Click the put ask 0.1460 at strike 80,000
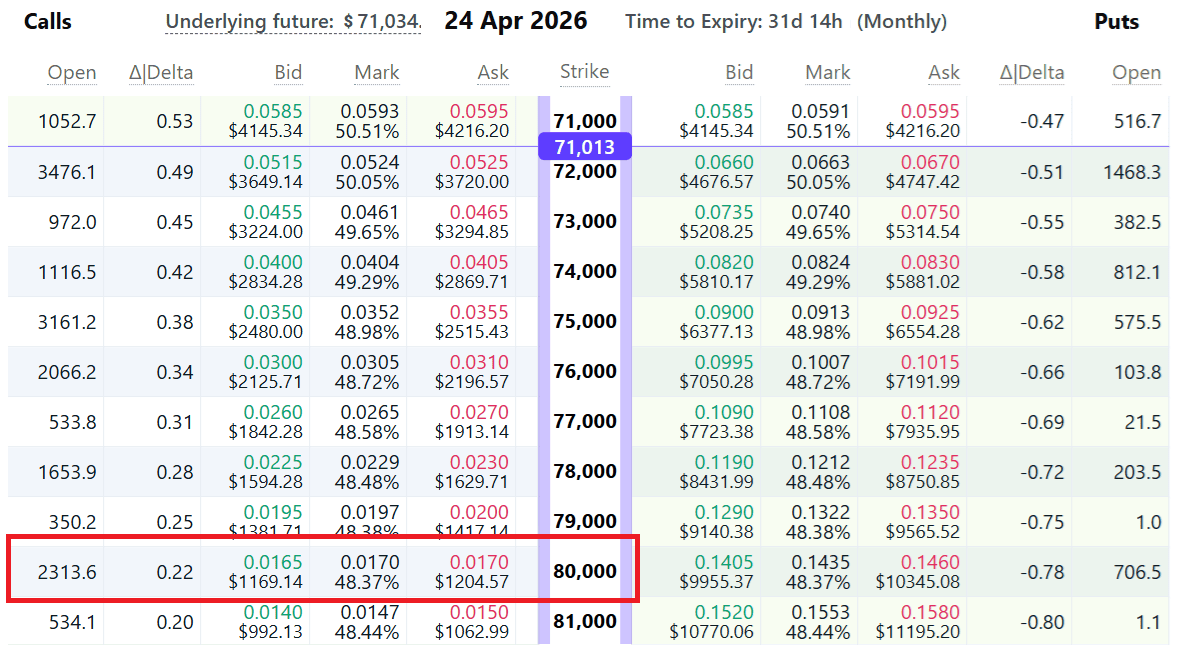This screenshot has height=645, width=1185. click(x=932, y=561)
